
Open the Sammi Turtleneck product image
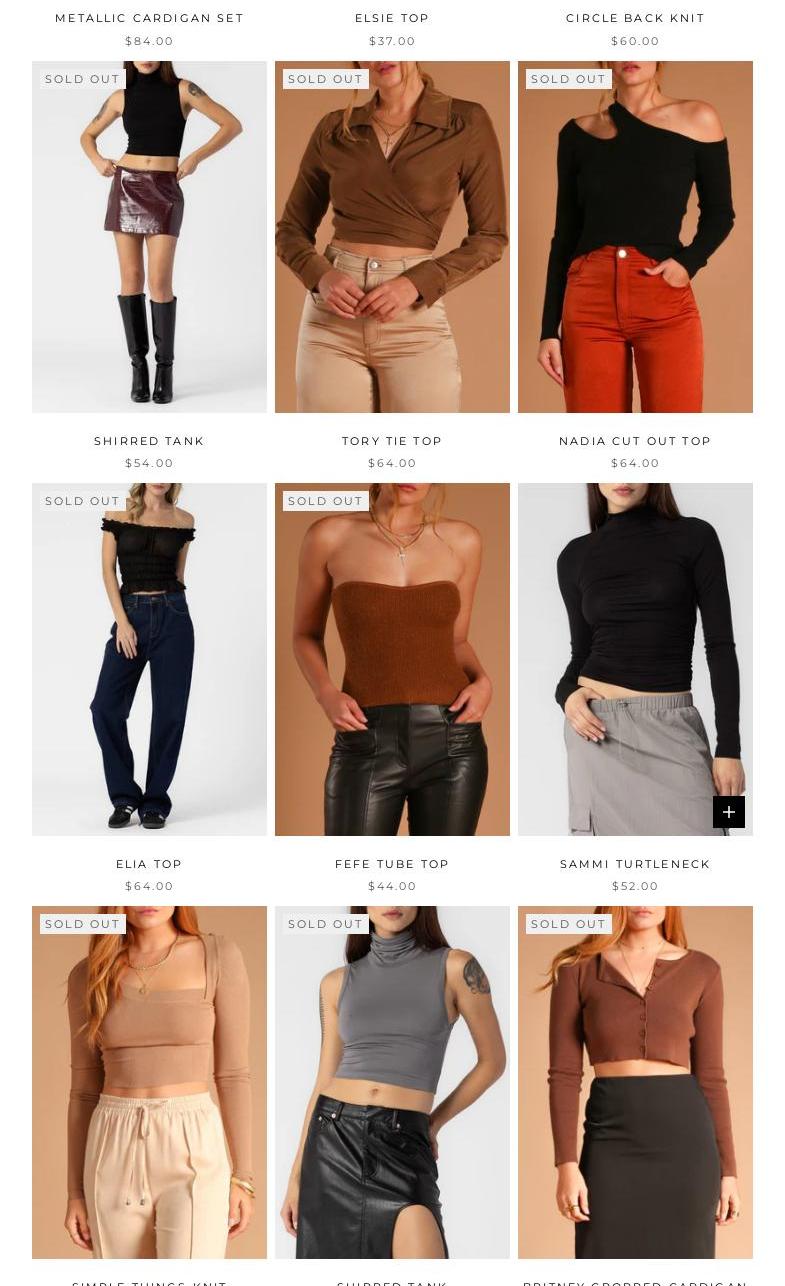(x=635, y=660)
